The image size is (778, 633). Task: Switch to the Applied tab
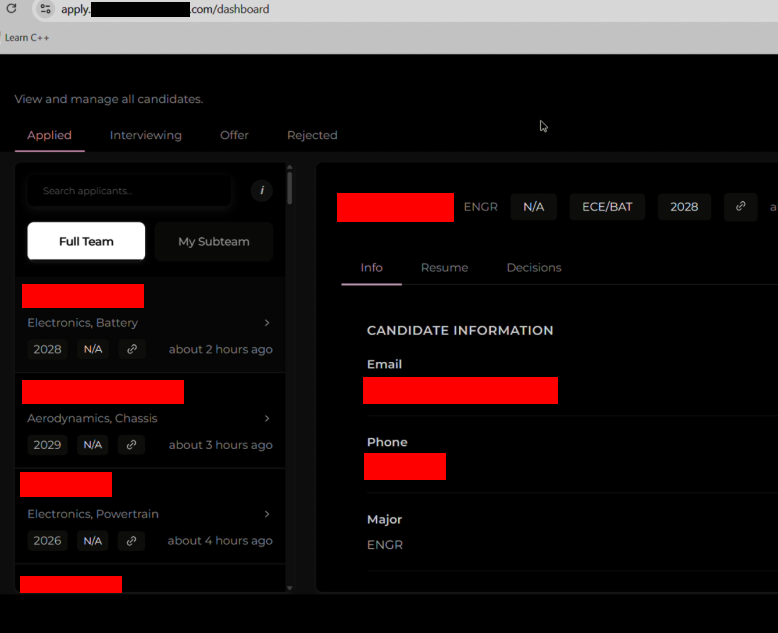50,135
